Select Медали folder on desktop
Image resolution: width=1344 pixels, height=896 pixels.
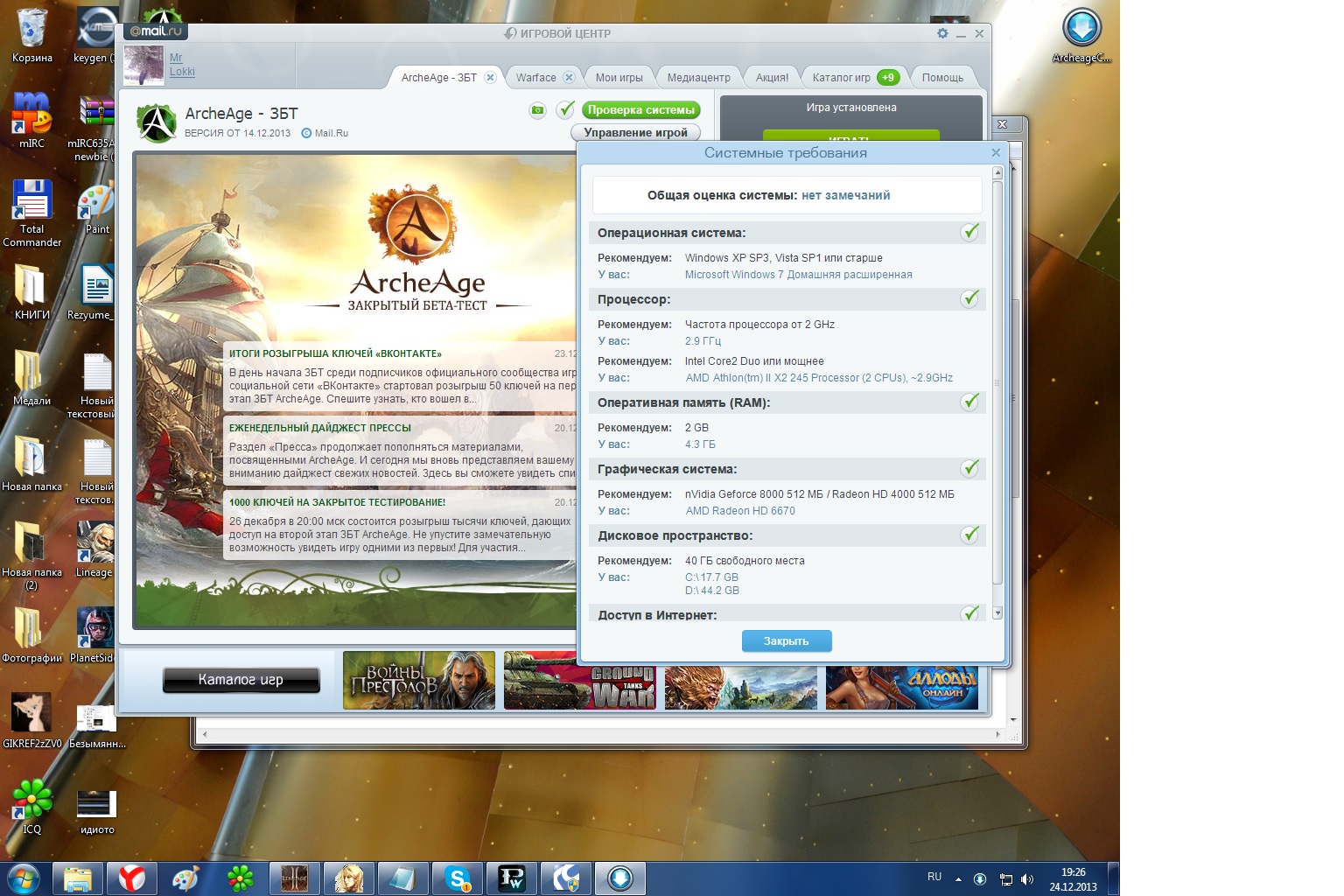point(31,377)
